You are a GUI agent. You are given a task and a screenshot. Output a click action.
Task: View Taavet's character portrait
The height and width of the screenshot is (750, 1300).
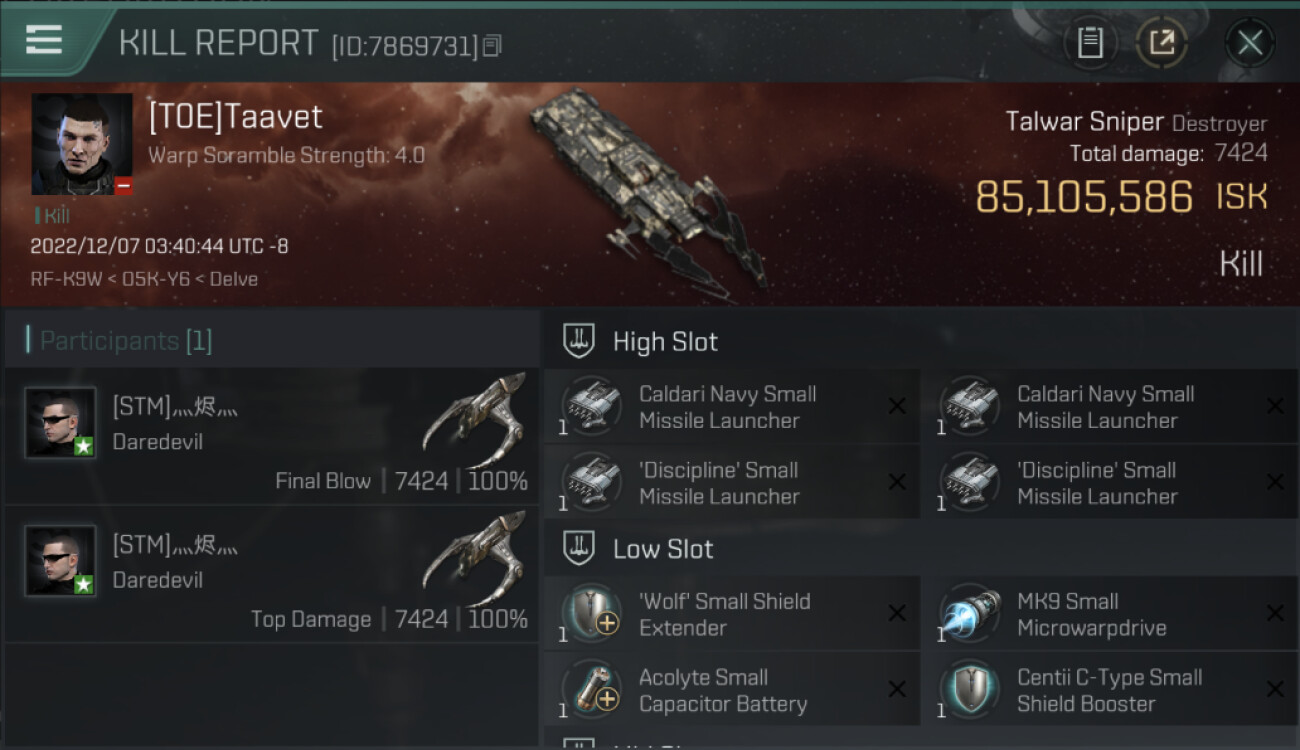[82, 144]
